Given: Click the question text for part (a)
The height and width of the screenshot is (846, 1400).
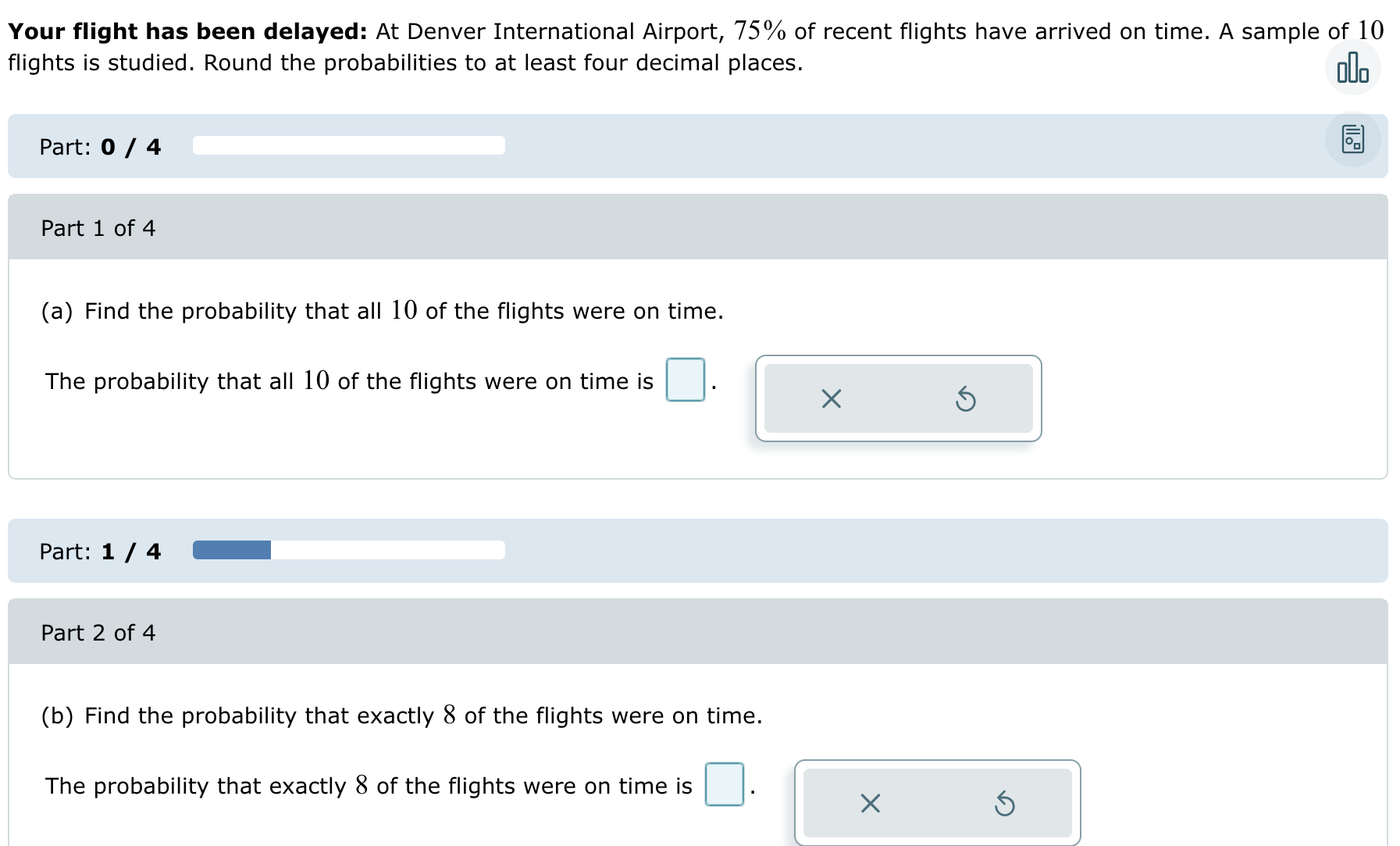Looking at the screenshot, I should pos(382,310).
